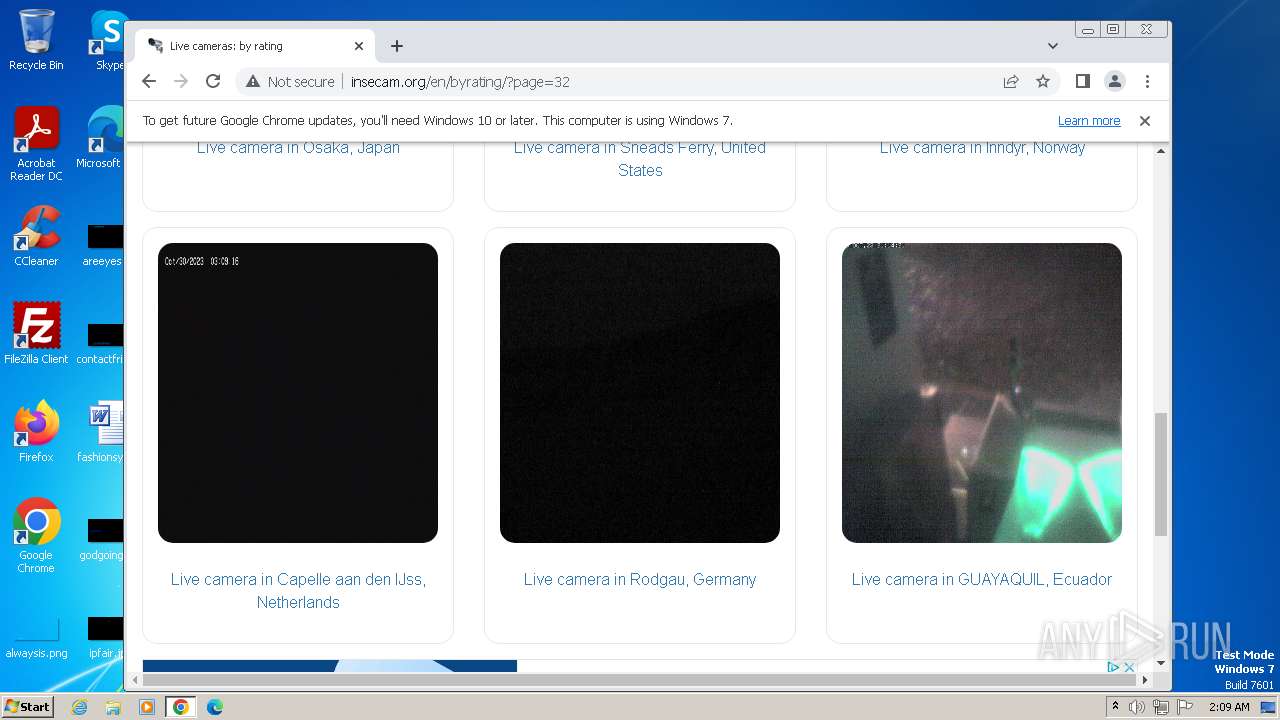
Task: Open alwaysis.png desktop file
Action: point(36,638)
